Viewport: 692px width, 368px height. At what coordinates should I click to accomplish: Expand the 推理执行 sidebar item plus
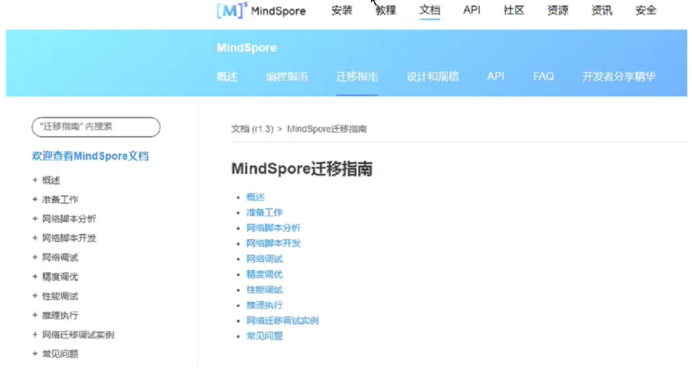pyautogui.click(x=35, y=315)
